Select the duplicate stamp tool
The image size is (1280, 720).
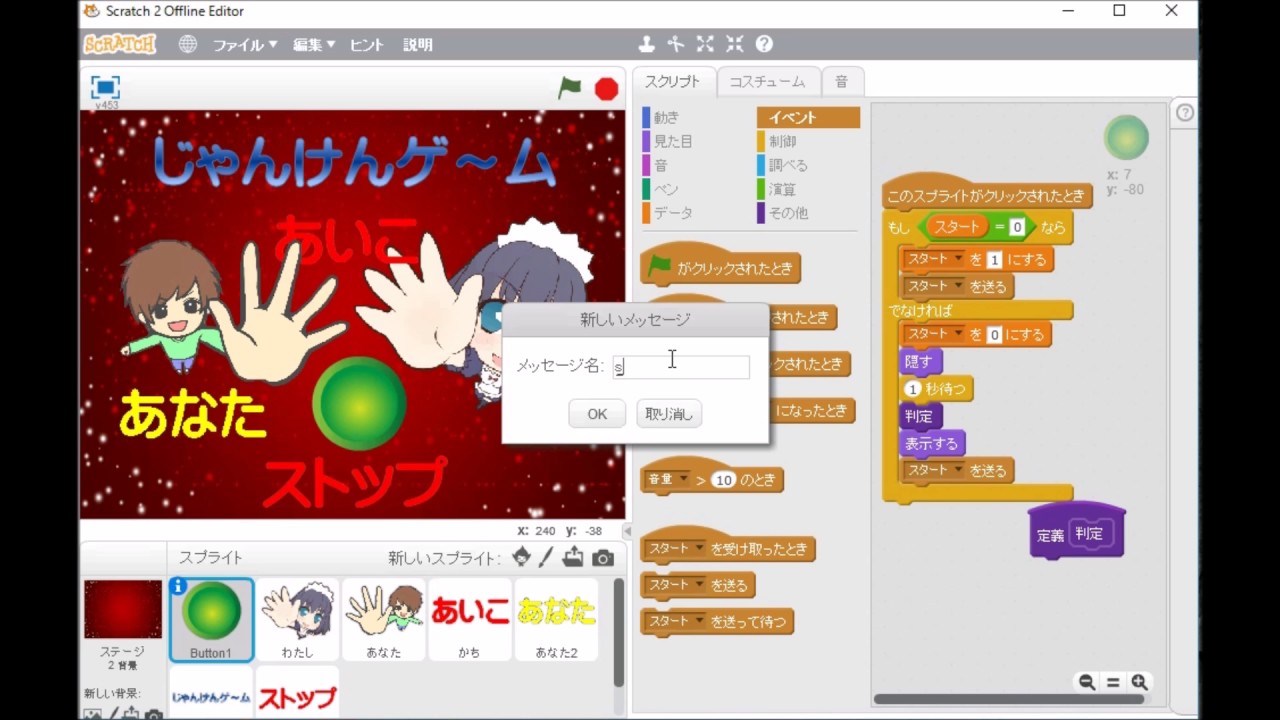click(x=647, y=44)
